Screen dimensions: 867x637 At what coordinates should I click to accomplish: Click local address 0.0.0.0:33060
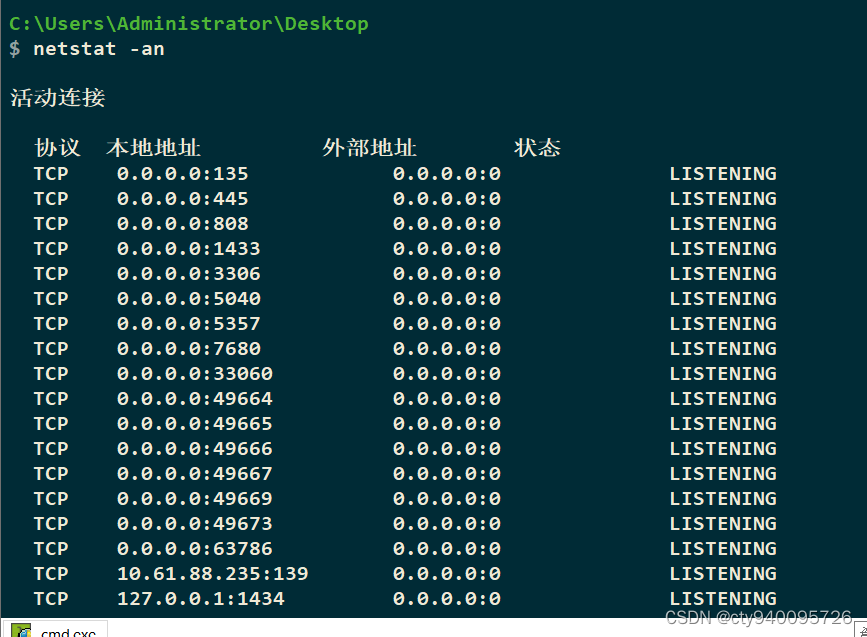pyautogui.click(x=195, y=374)
